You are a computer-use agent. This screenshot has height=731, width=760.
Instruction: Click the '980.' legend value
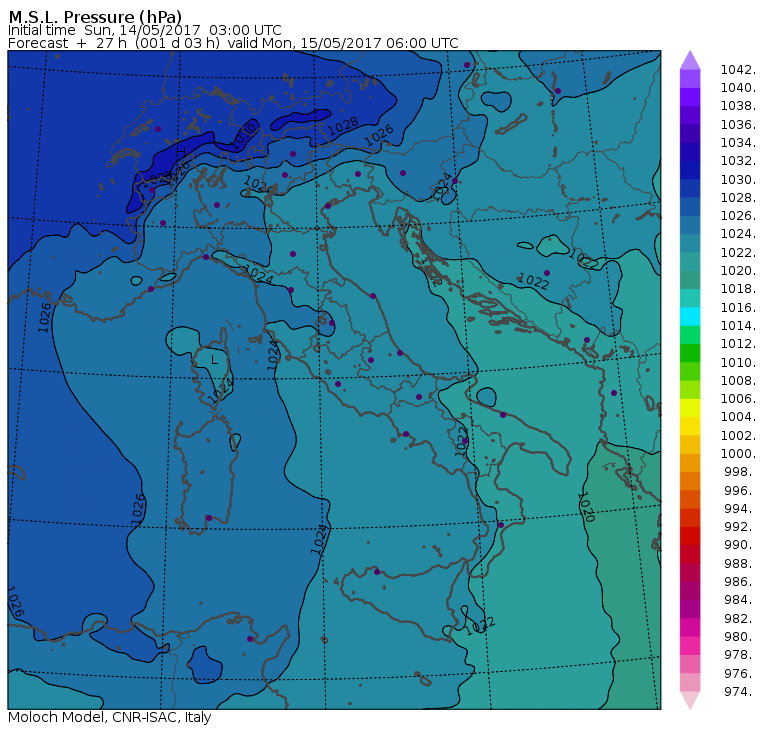tap(740, 636)
